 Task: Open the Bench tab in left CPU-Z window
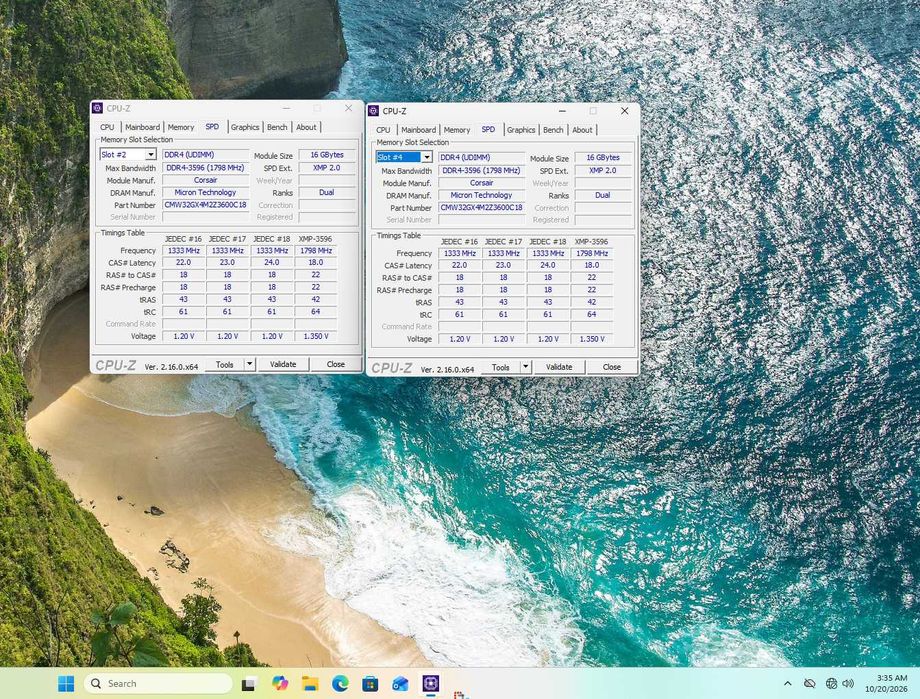277,127
